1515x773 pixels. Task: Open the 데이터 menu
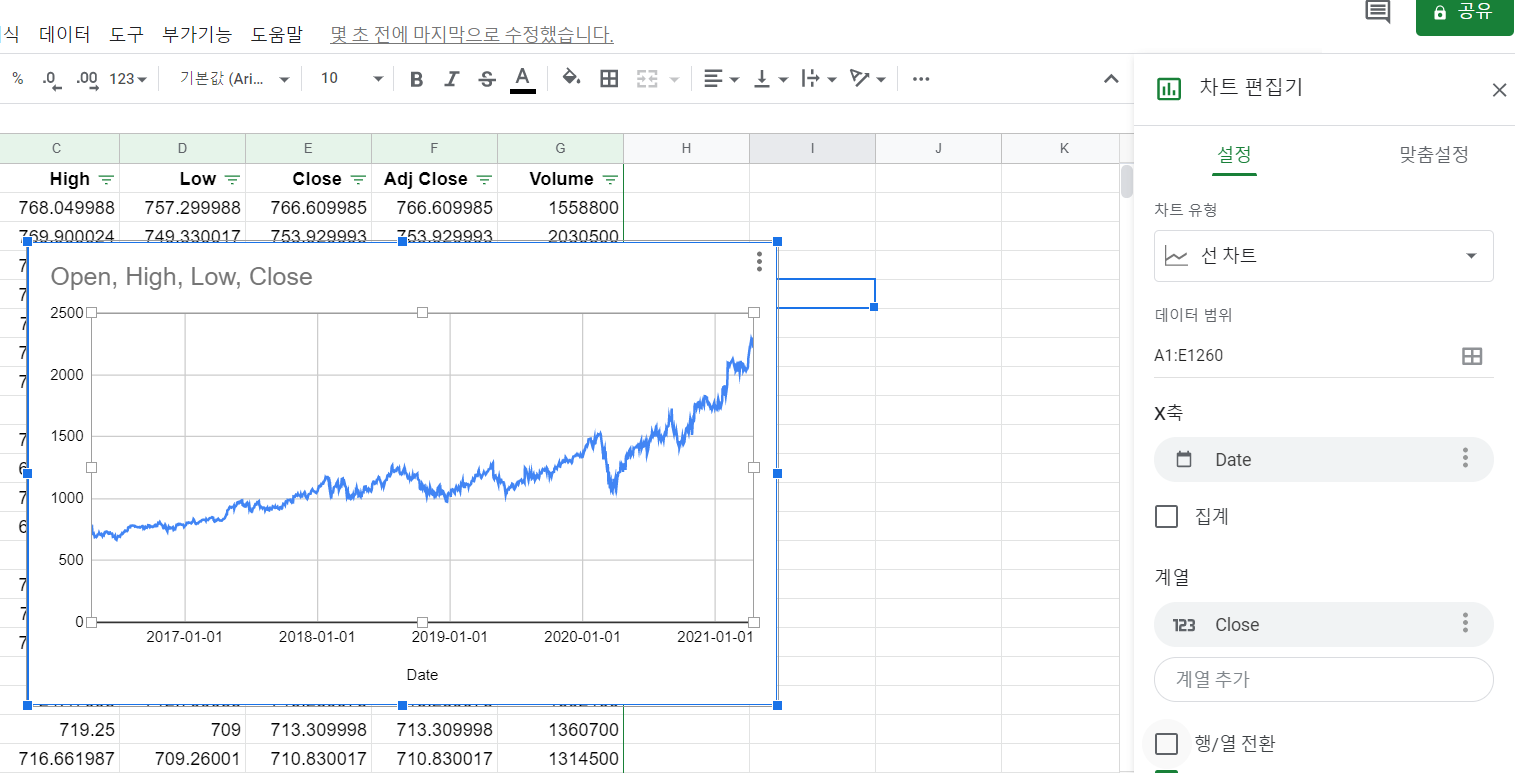click(65, 35)
